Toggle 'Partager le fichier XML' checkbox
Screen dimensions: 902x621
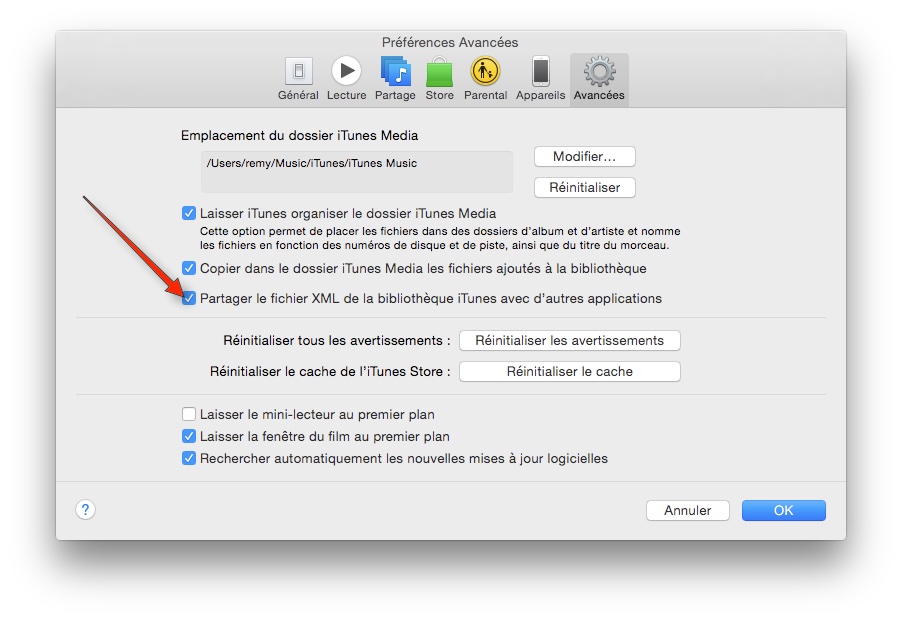(x=189, y=298)
